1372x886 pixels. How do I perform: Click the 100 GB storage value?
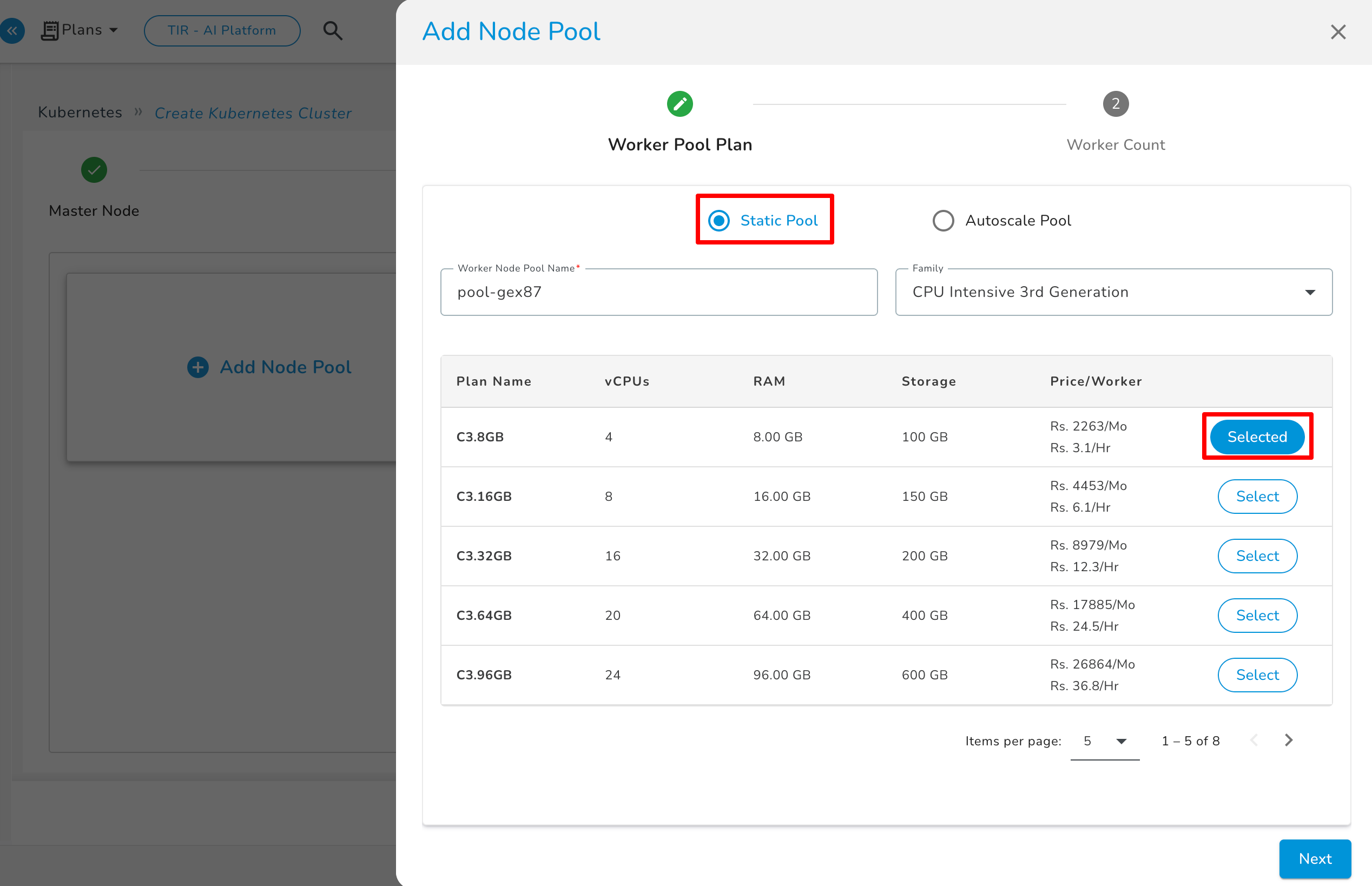[x=925, y=437]
